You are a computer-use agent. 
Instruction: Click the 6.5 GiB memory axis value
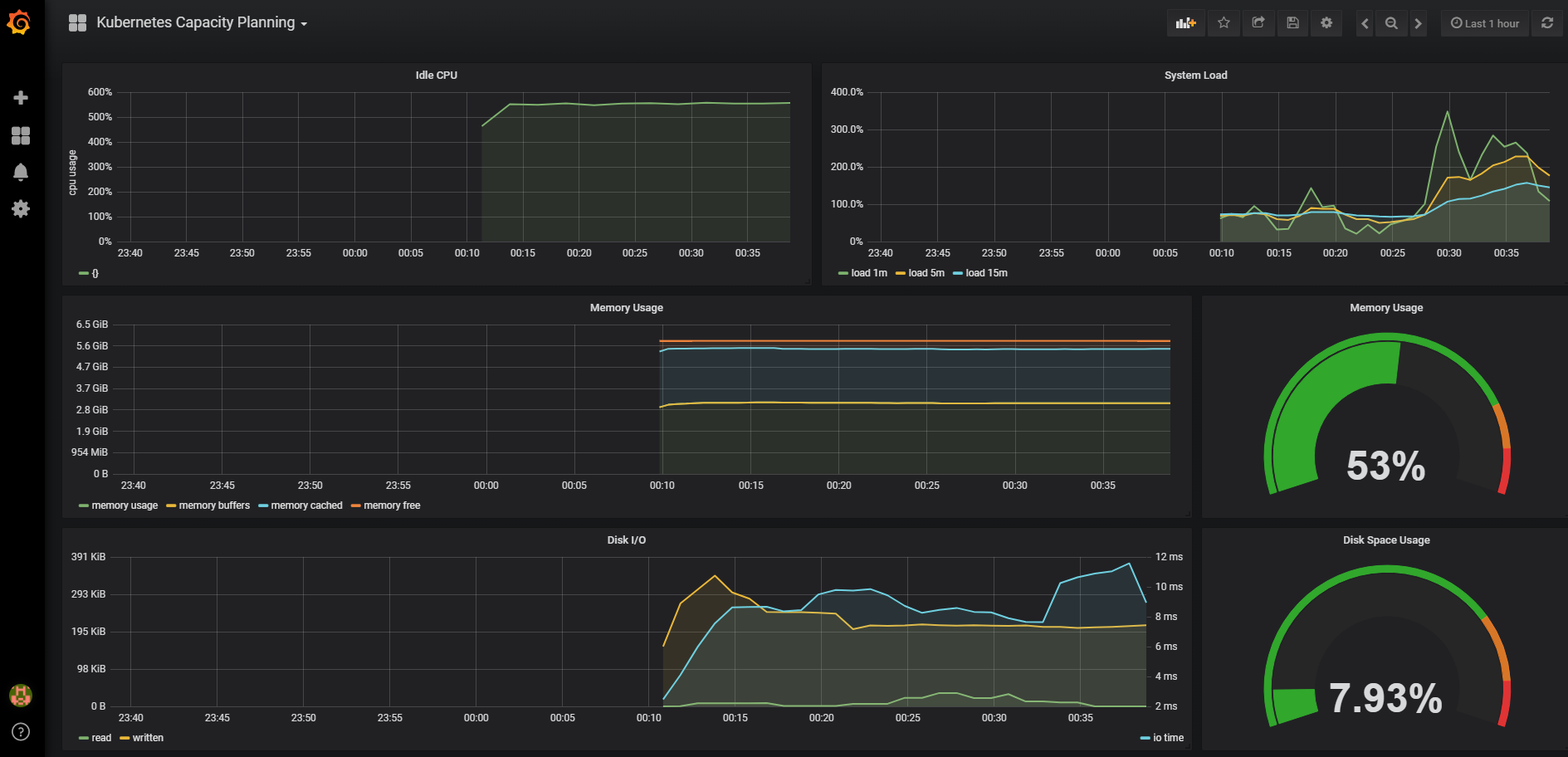(92, 325)
